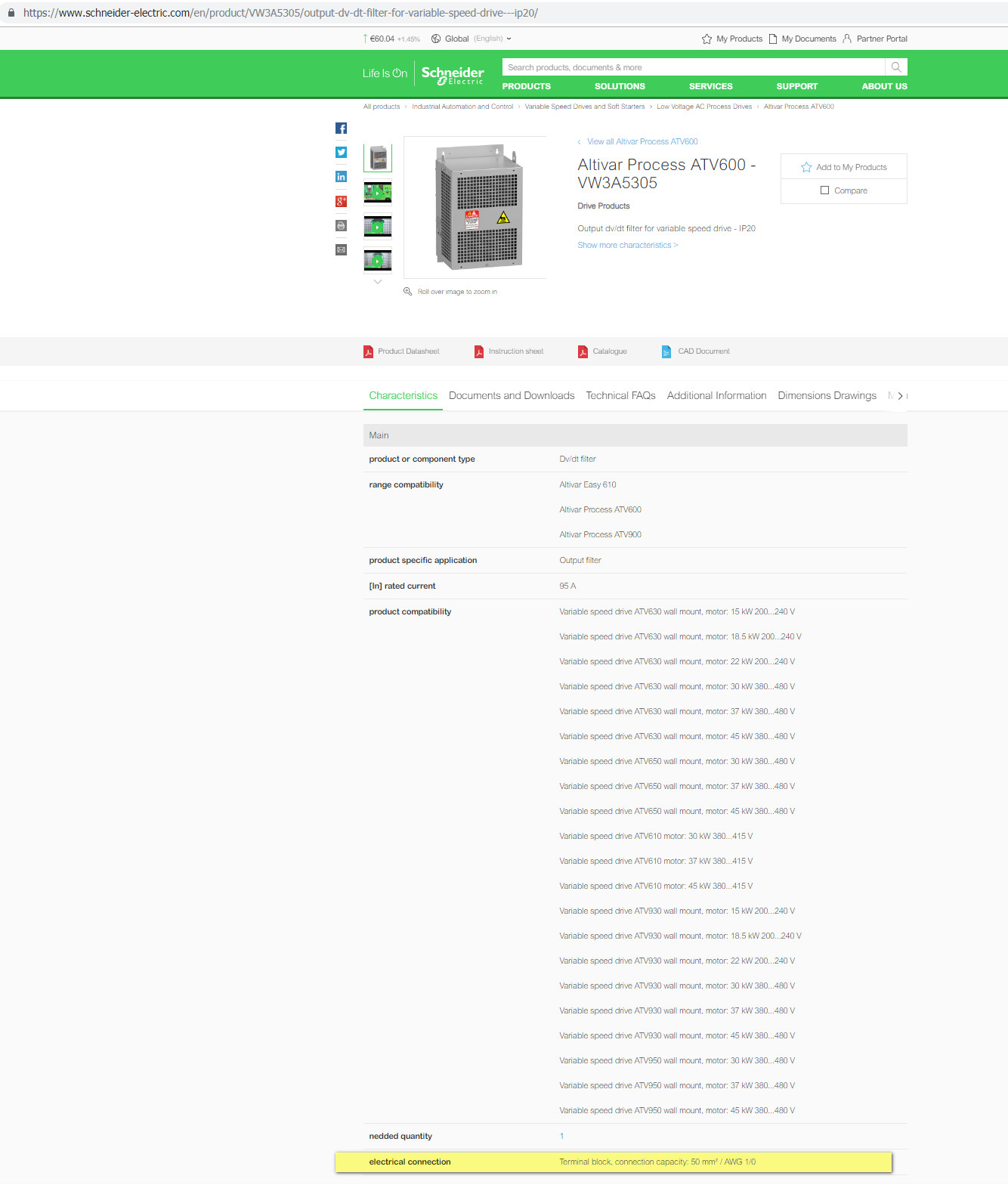Click the 95 A rated current value
1008x1185 pixels.
(x=567, y=586)
